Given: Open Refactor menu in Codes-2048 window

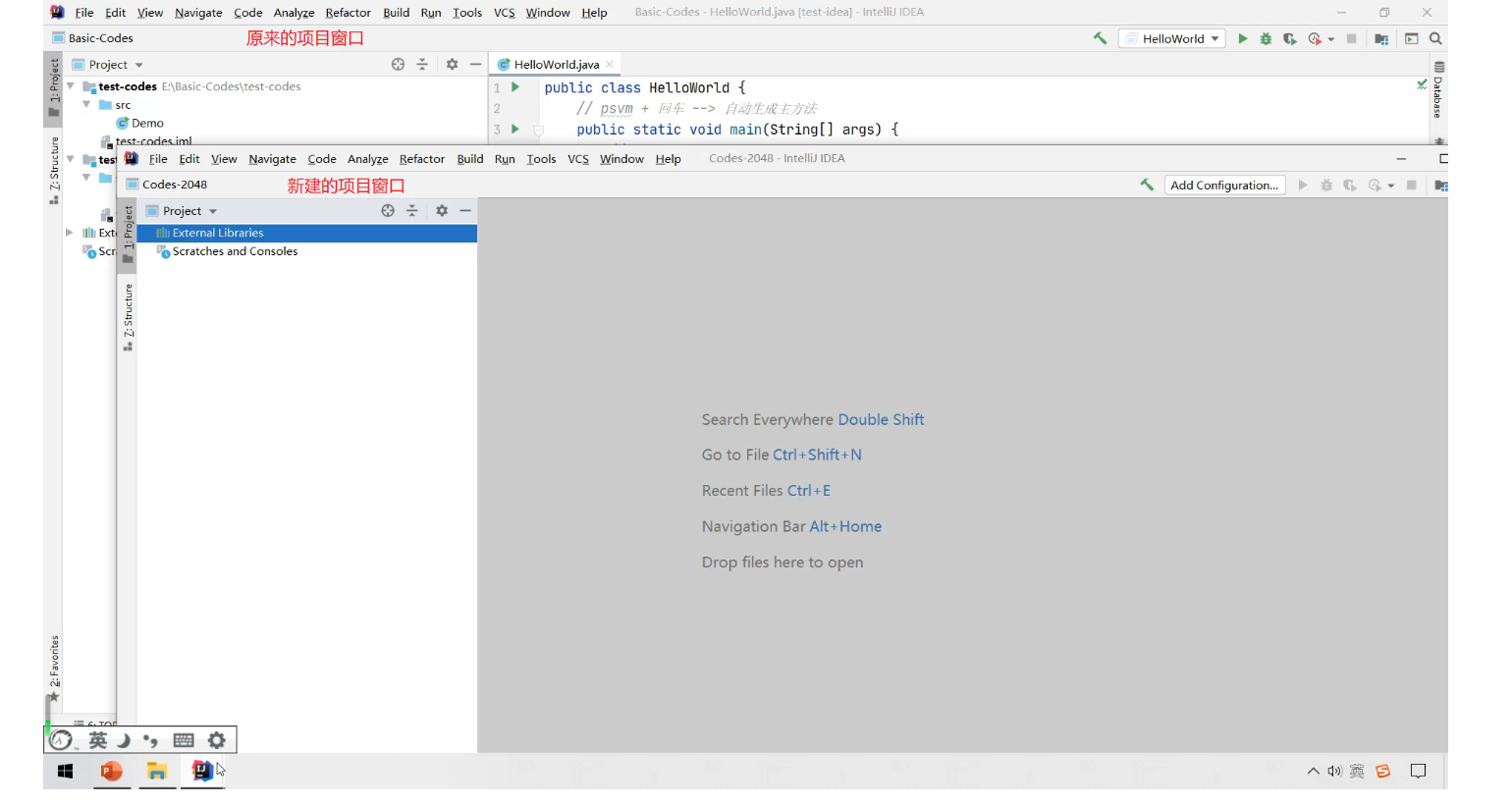Looking at the screenshot, I should (x=421, y=159).
